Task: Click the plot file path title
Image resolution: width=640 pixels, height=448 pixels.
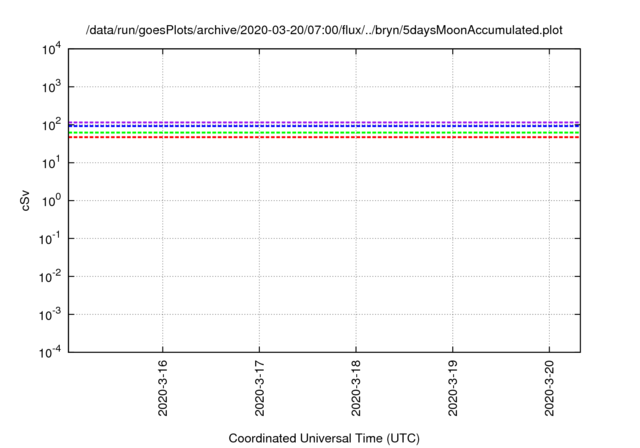Action: (324, 30)
